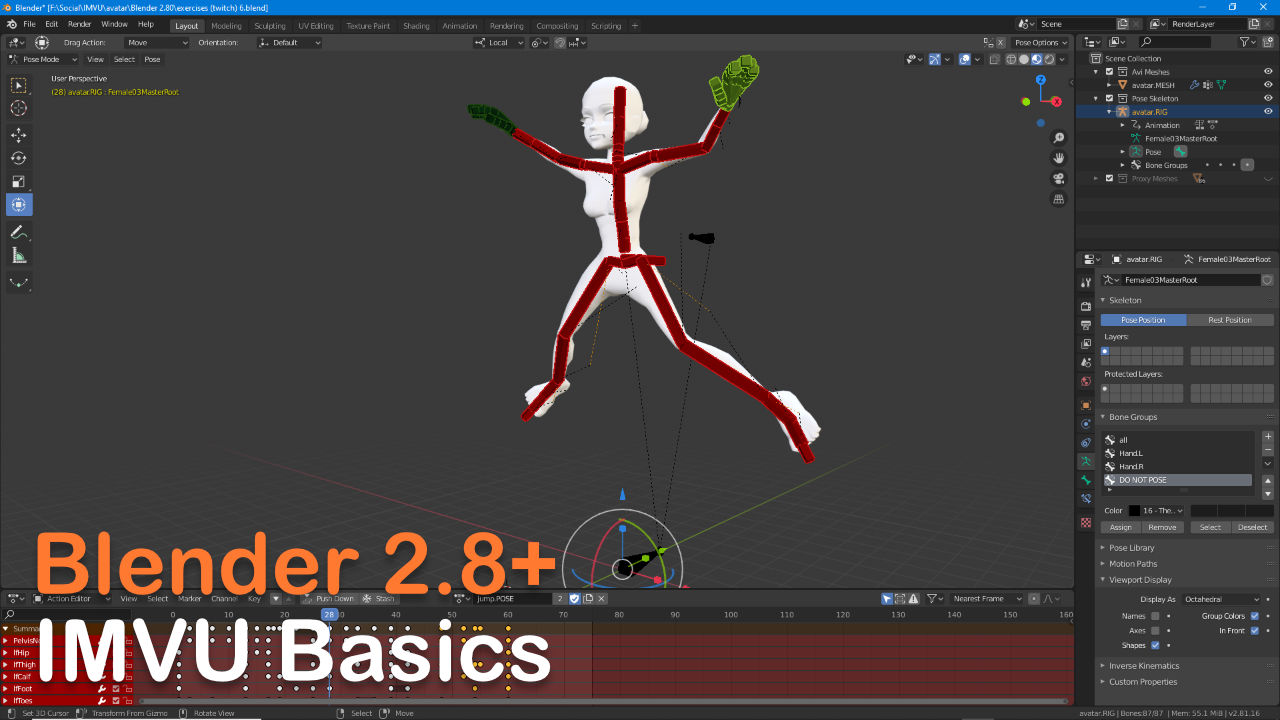Open the Object properties tab
Image resolution: width=1280 pixels, height=720 pixels.
(1086, 405)
